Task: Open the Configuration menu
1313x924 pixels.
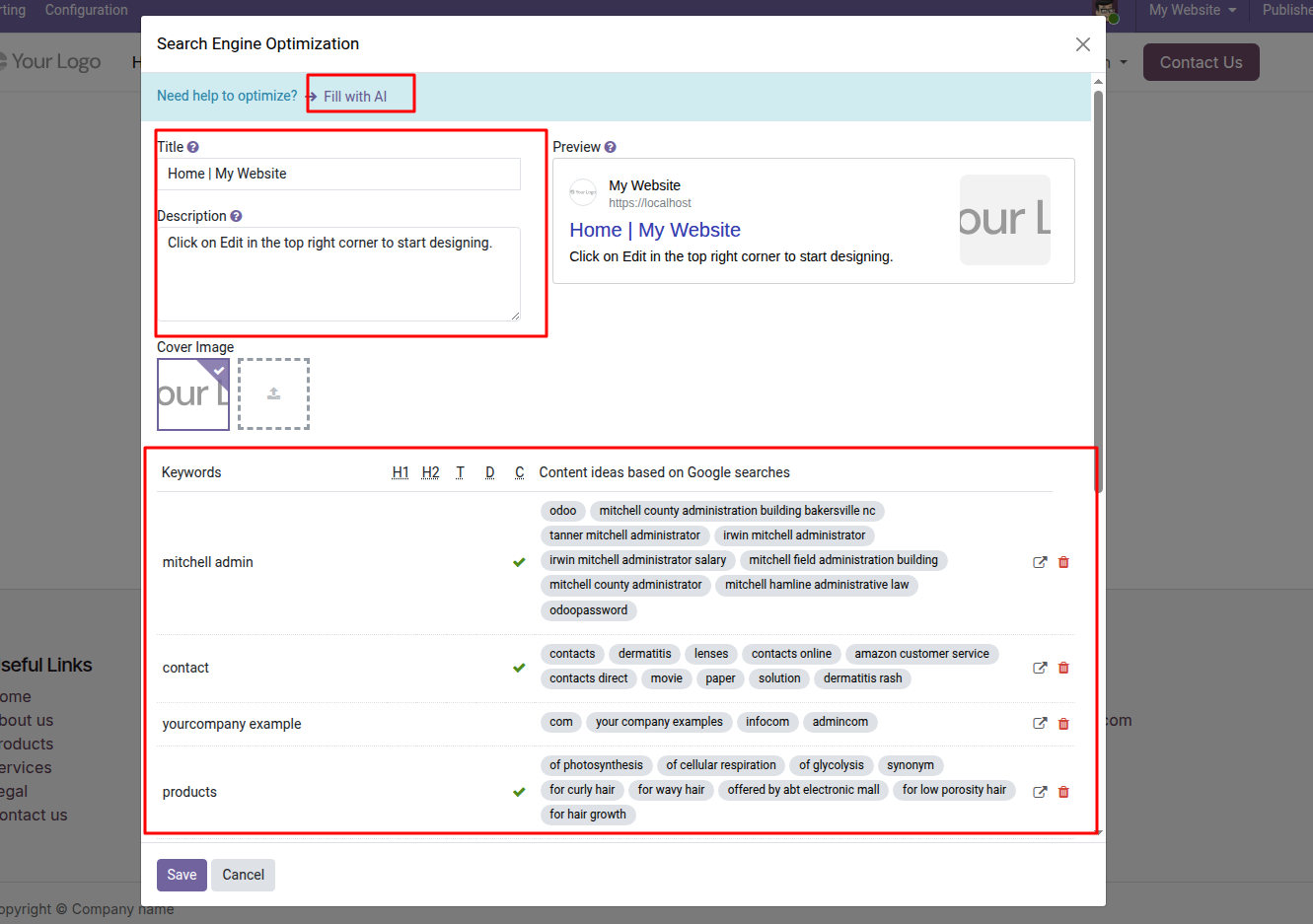Action: [86, 10]
